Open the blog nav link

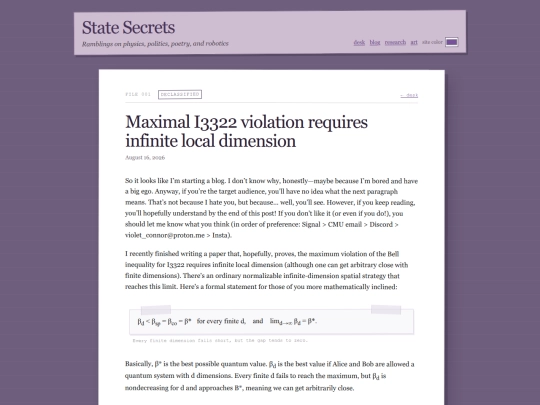pos(375,42)
